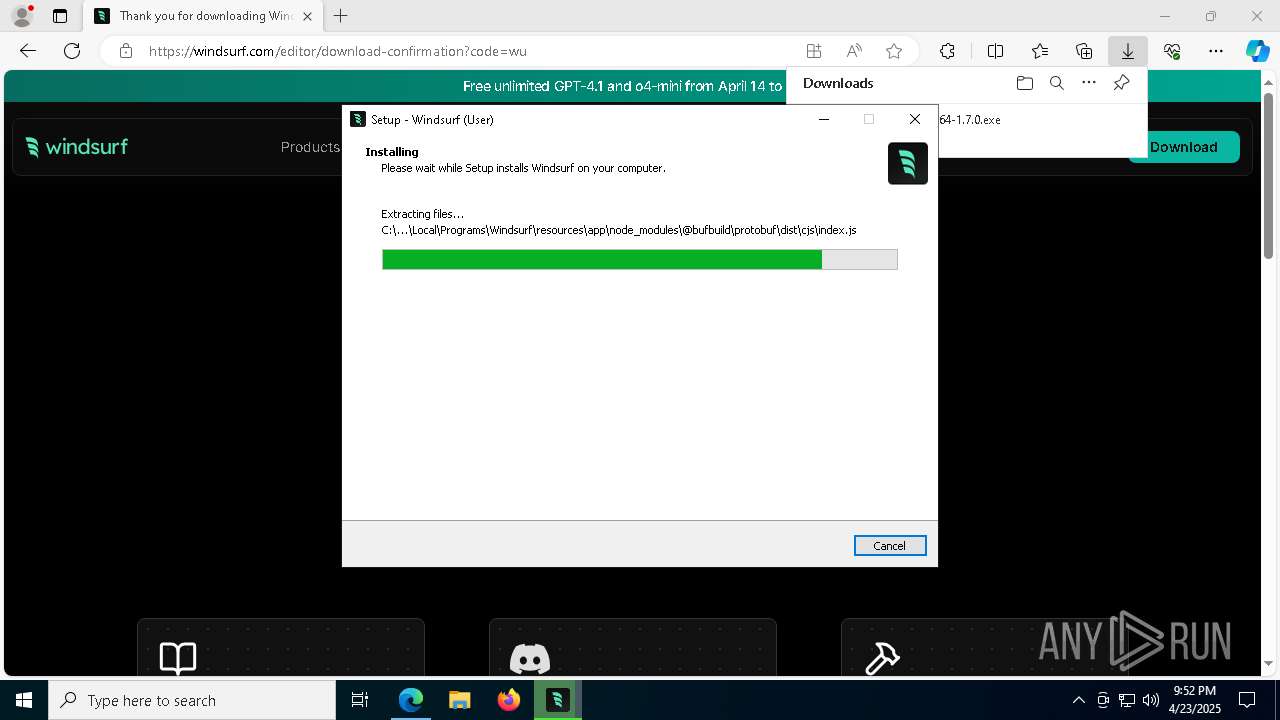Pin the Downloads panel
The height and width of the screenshot is (720, 1280).
1122,83
